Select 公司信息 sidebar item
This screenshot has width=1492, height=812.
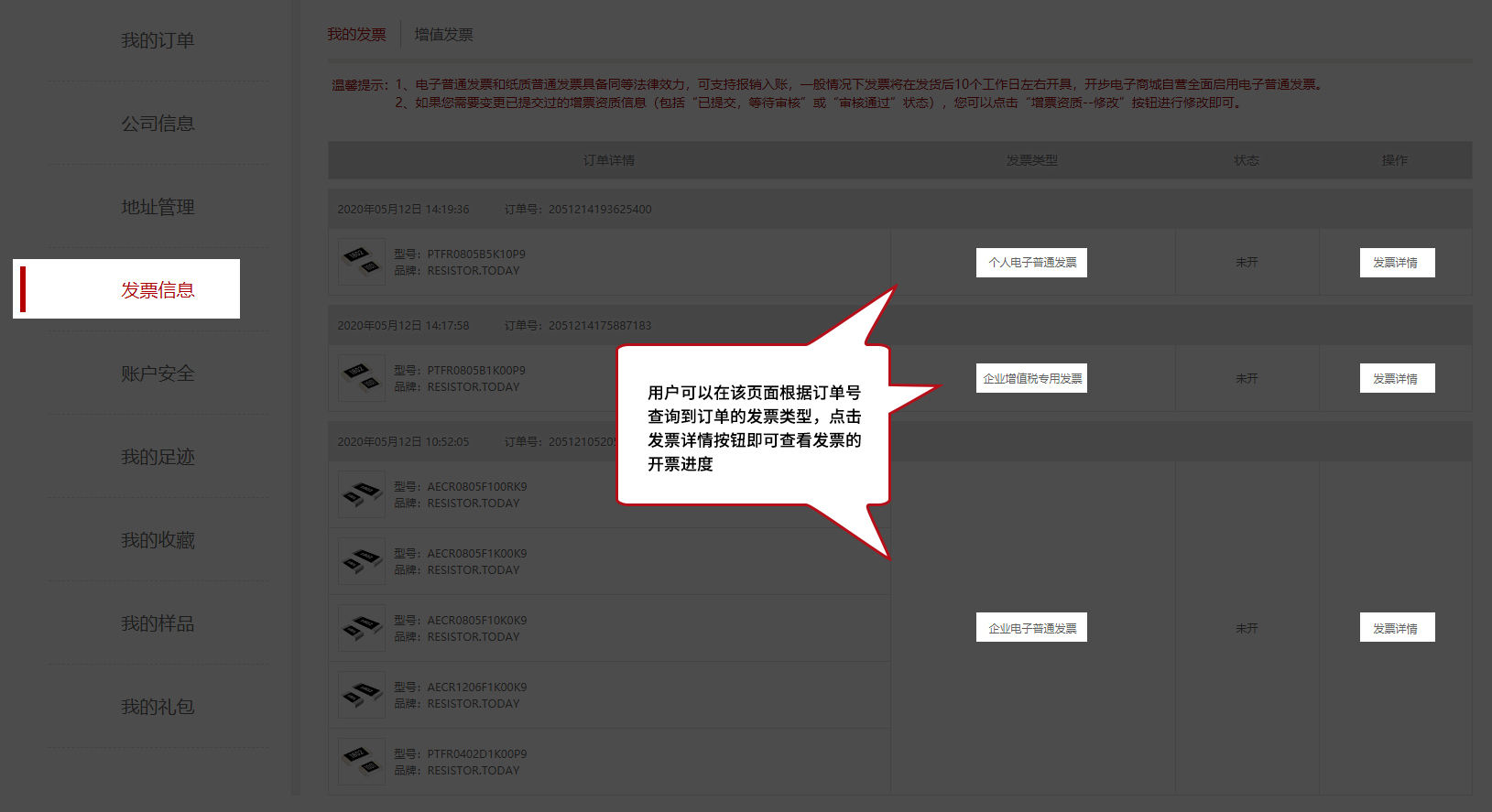point(158,124)
